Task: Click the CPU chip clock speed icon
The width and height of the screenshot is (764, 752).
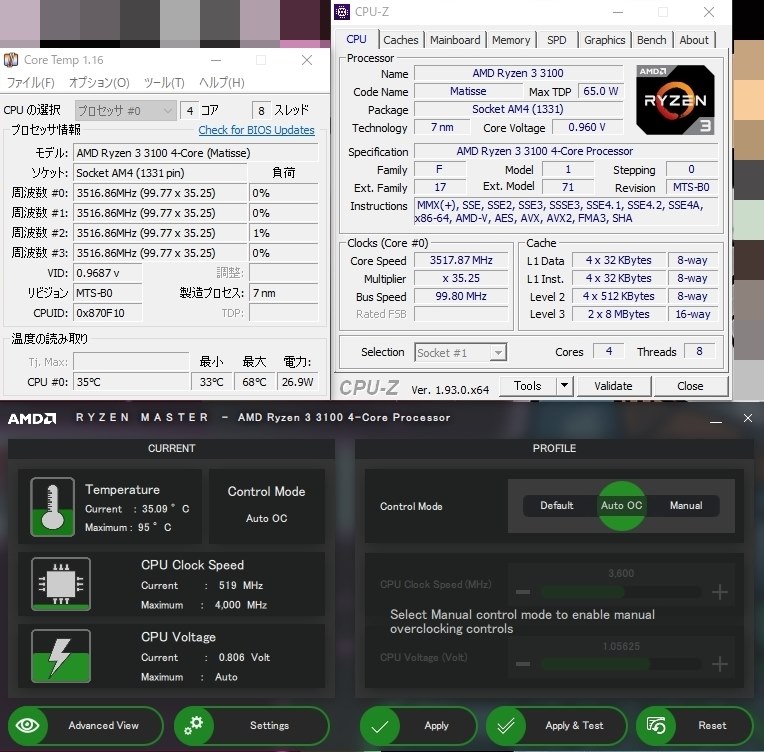Action: point(61,584)
